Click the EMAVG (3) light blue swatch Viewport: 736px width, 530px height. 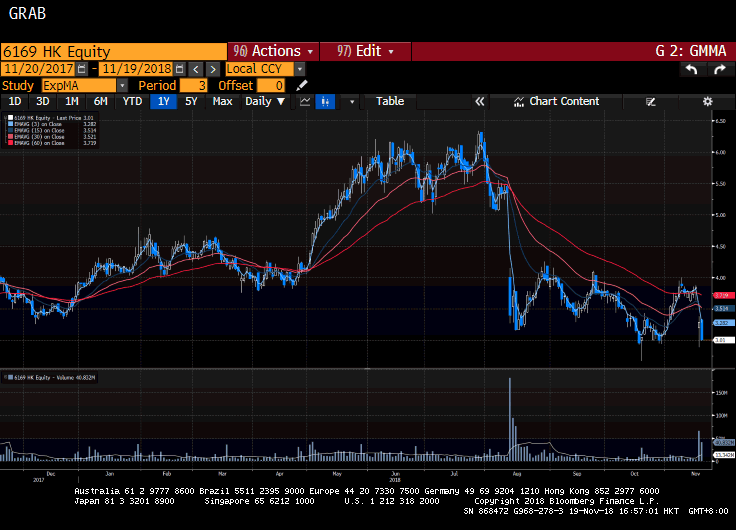10,124
